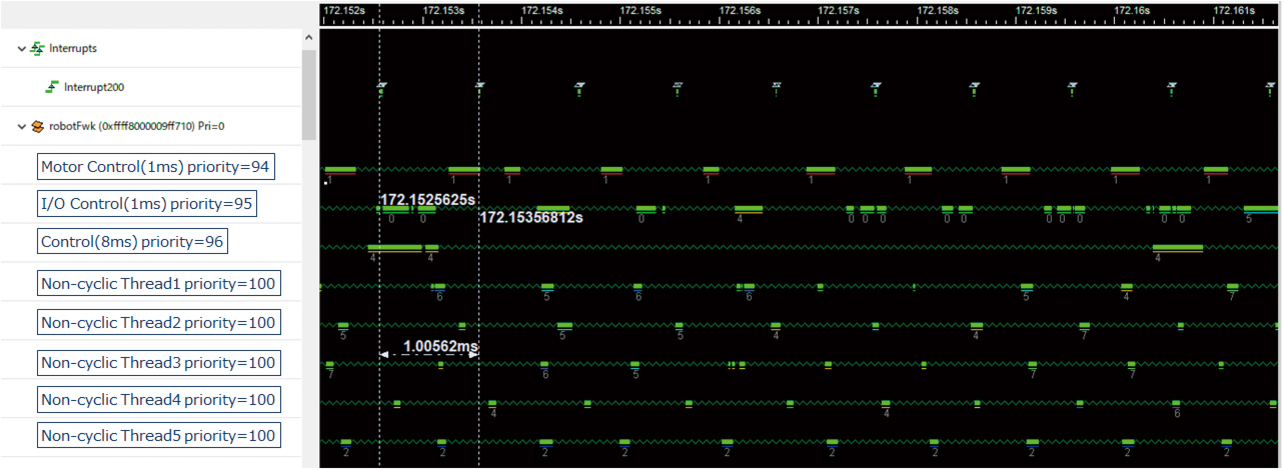Click the Interrupts group icon
1284x470 pixels.
click(38, 48)
